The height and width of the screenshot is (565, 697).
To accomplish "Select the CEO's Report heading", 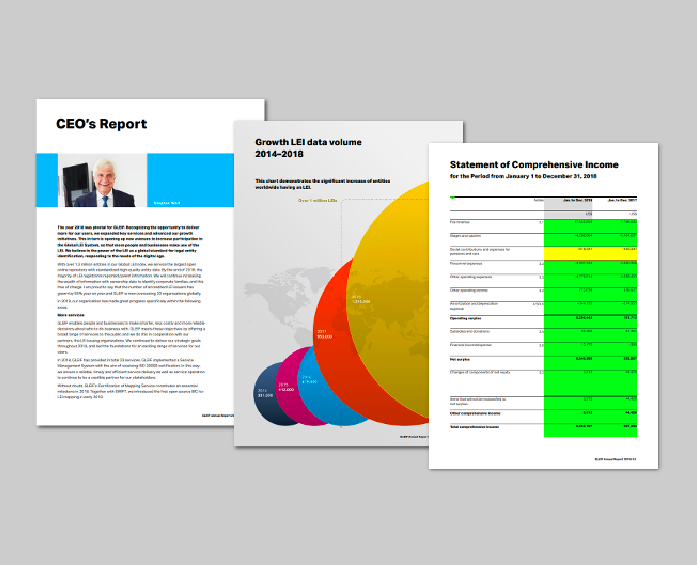I will click(102, 125).
